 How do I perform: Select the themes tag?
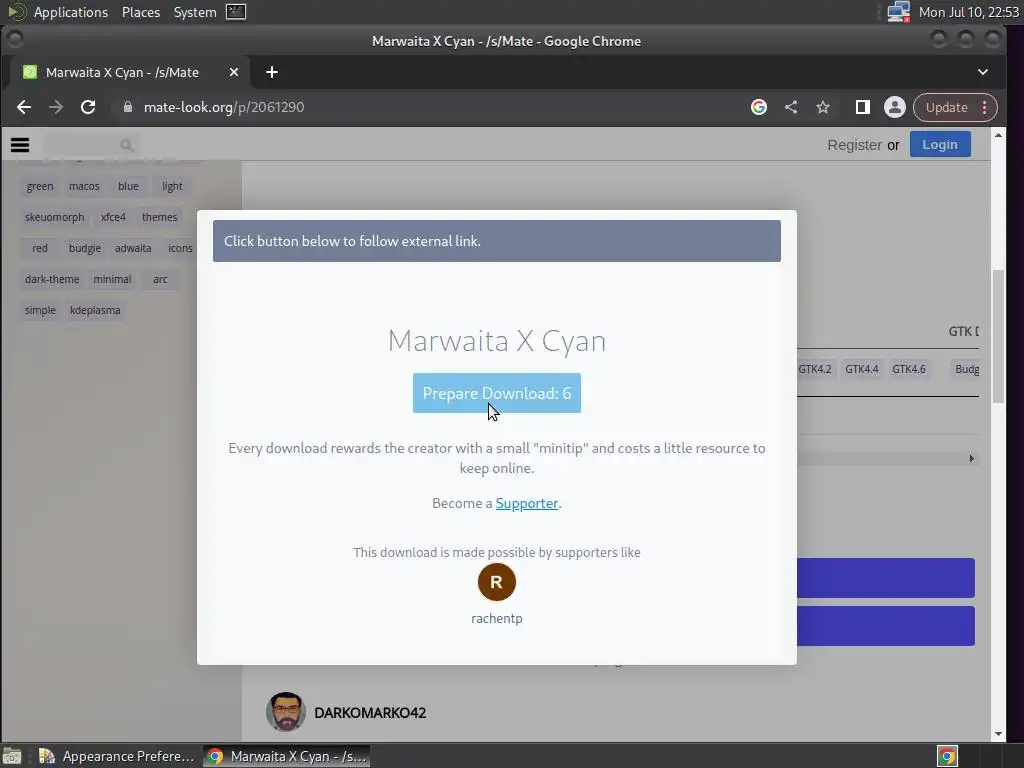159,217
